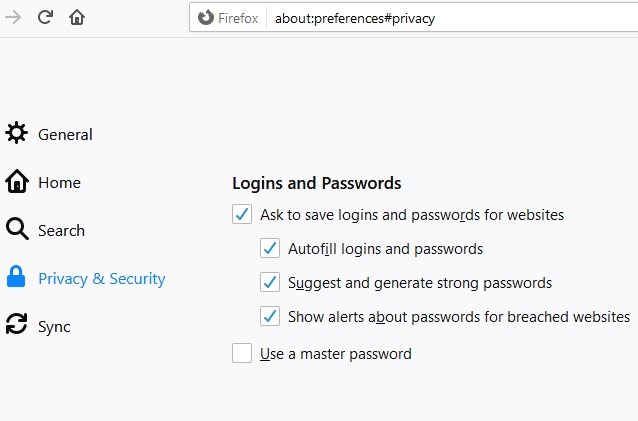
Task: Toggle Suggest and generate strong passwords
Action: (270, 282)
